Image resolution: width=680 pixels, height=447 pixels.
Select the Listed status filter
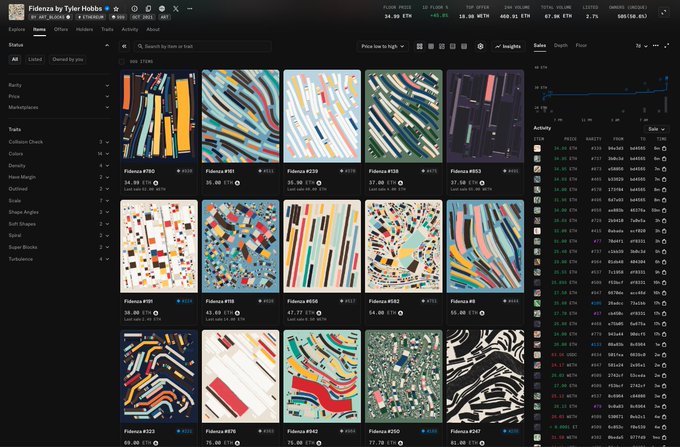[x=35, y=59]
